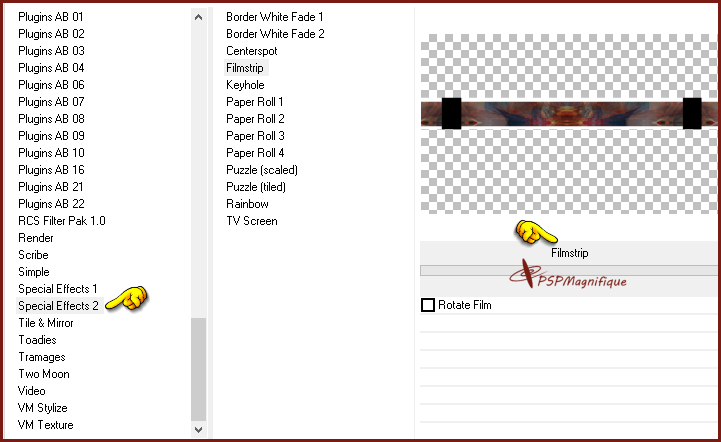Choose Plugins AB 06 category
The width and height of the screenshot is (721, 442).
(51, 85)
